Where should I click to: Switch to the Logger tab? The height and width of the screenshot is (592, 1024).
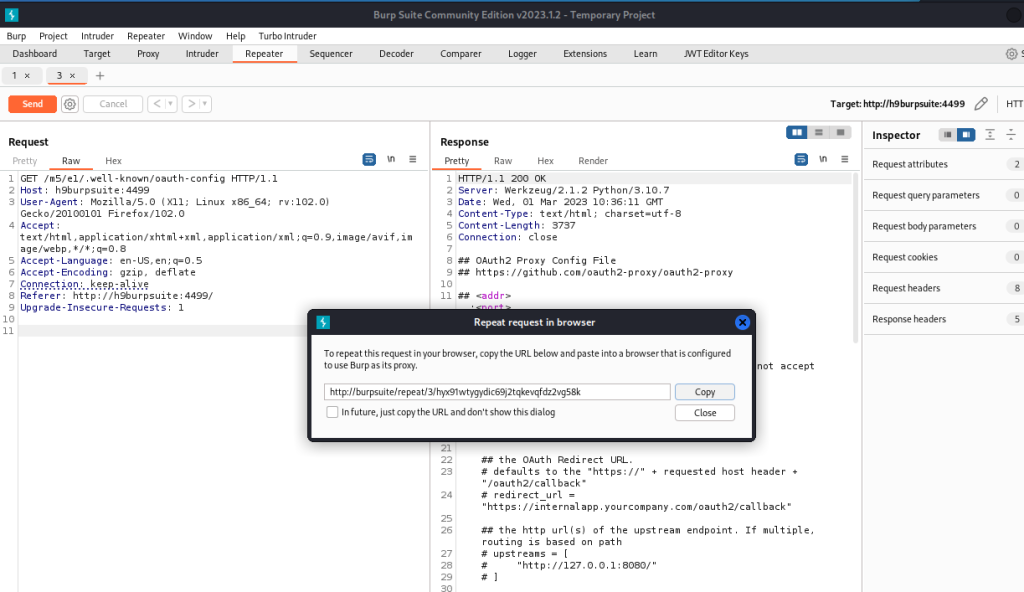pyautogui.click(x=522, y=54)
